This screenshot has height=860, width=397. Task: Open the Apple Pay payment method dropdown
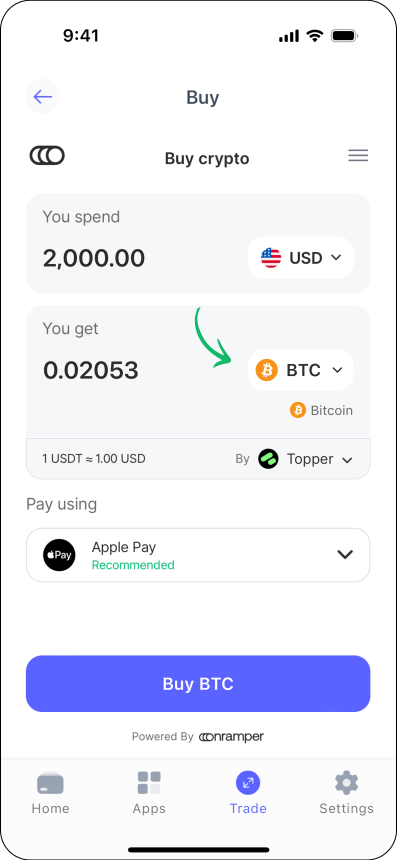coord(198,555)
